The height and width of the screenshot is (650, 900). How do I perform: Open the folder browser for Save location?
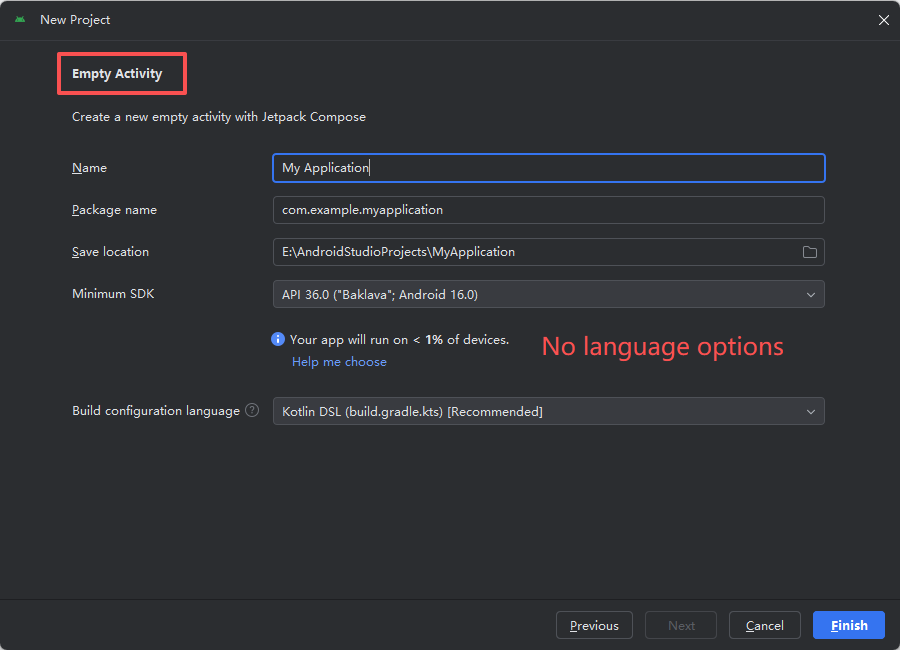click(x=810, y=251)
